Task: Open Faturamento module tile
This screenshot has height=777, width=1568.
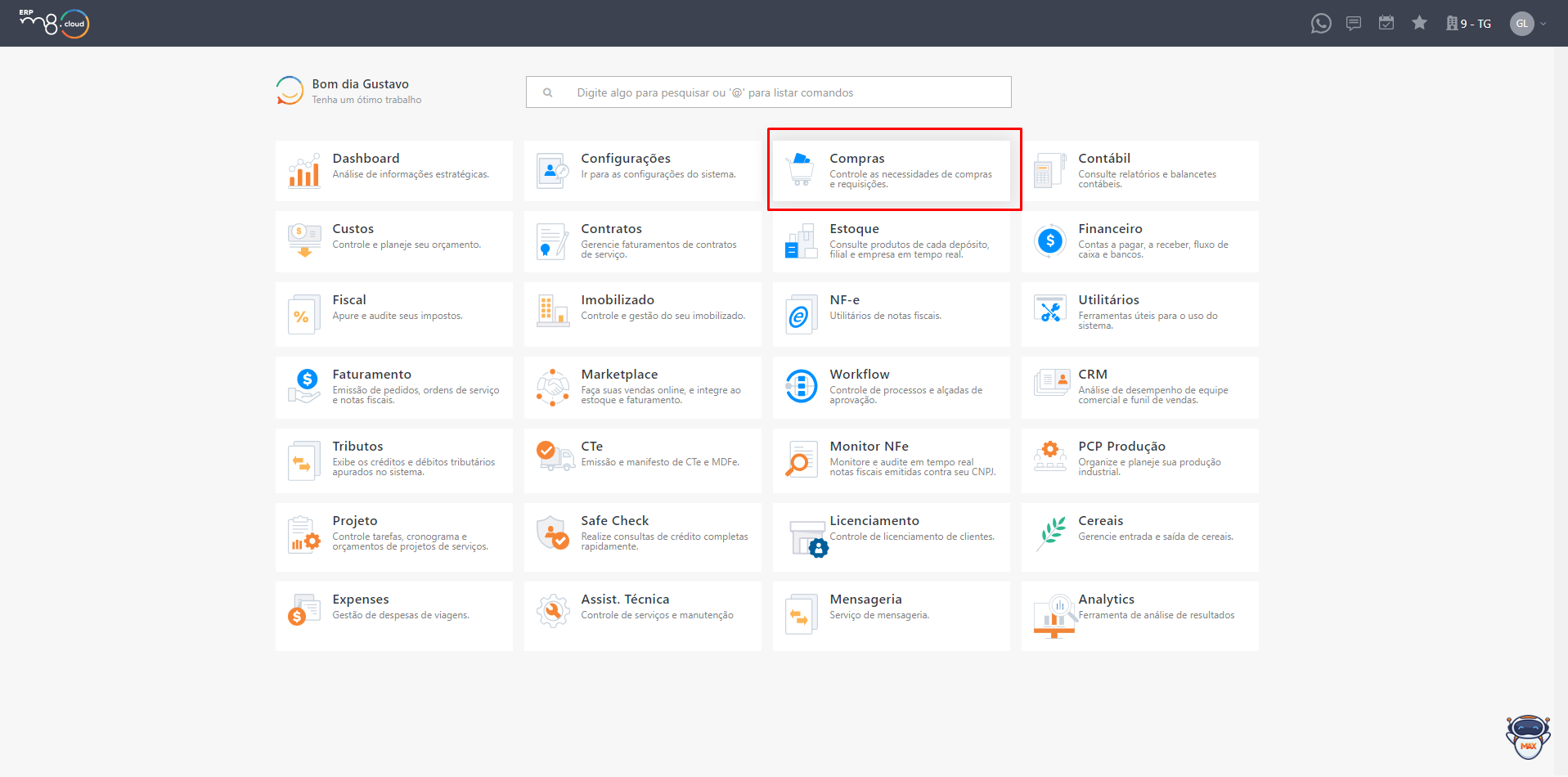Action: tap(394, 387)
